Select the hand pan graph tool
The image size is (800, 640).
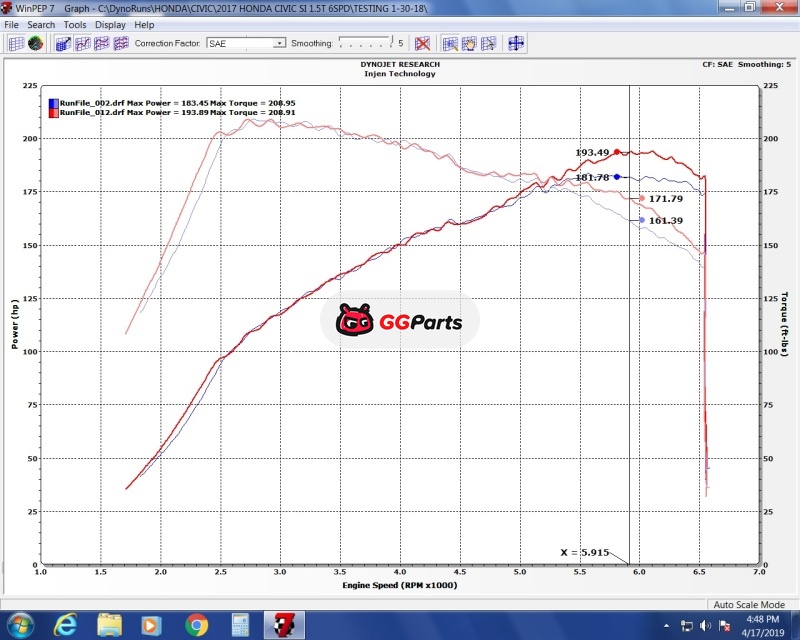point(469,44)
